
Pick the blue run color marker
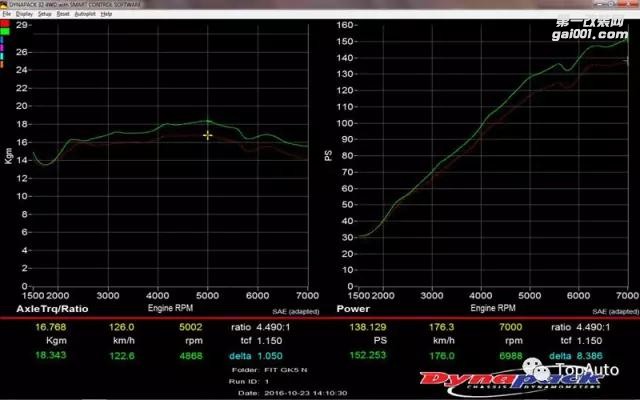(x=4, y=40)
